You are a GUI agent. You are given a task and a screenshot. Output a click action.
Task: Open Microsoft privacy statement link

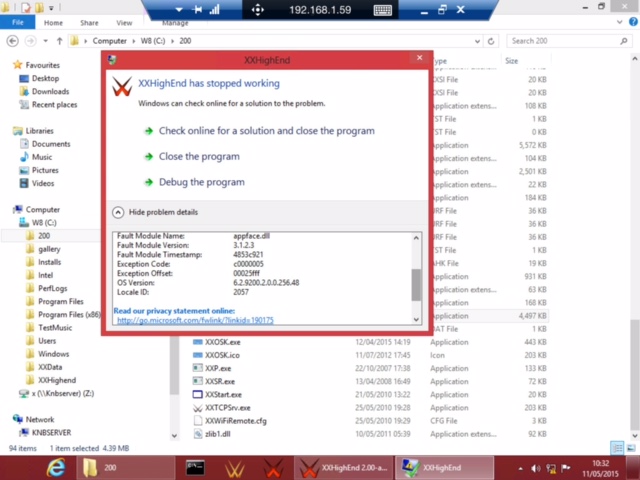coord(195,320)
